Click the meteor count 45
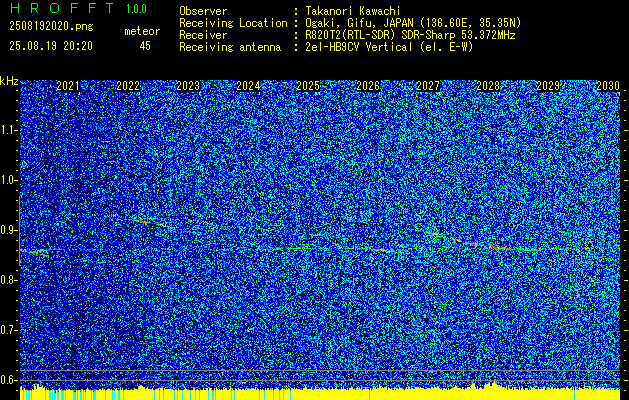The width and height of the screenshot is (629, 400). coord(145,46)
